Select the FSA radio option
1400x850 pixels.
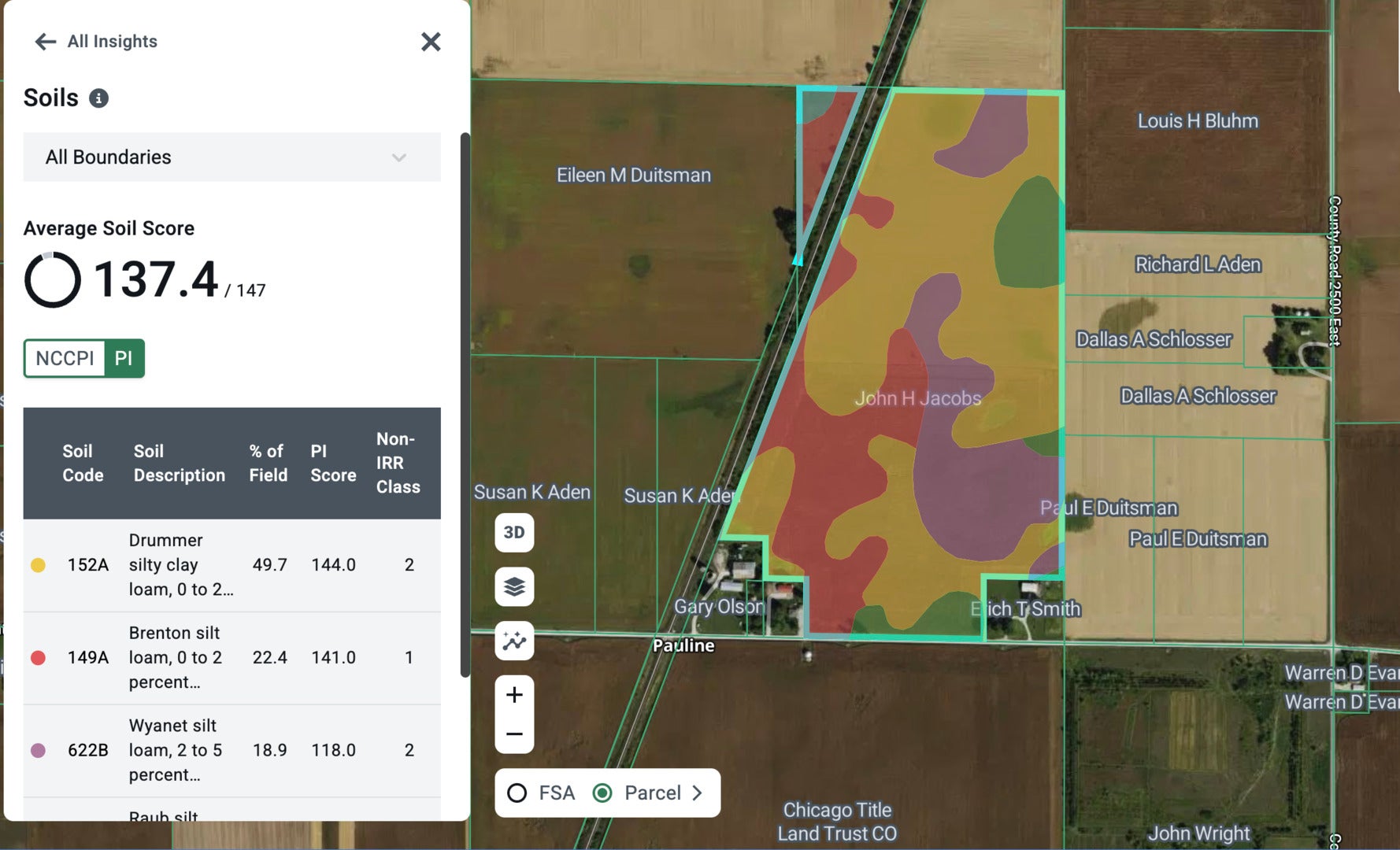517,793
